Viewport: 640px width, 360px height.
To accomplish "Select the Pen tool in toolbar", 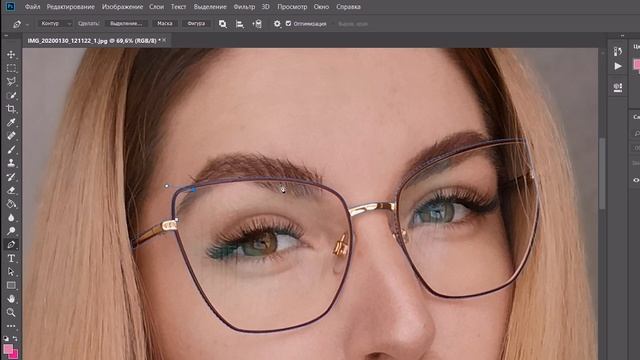I will (11, 244).
